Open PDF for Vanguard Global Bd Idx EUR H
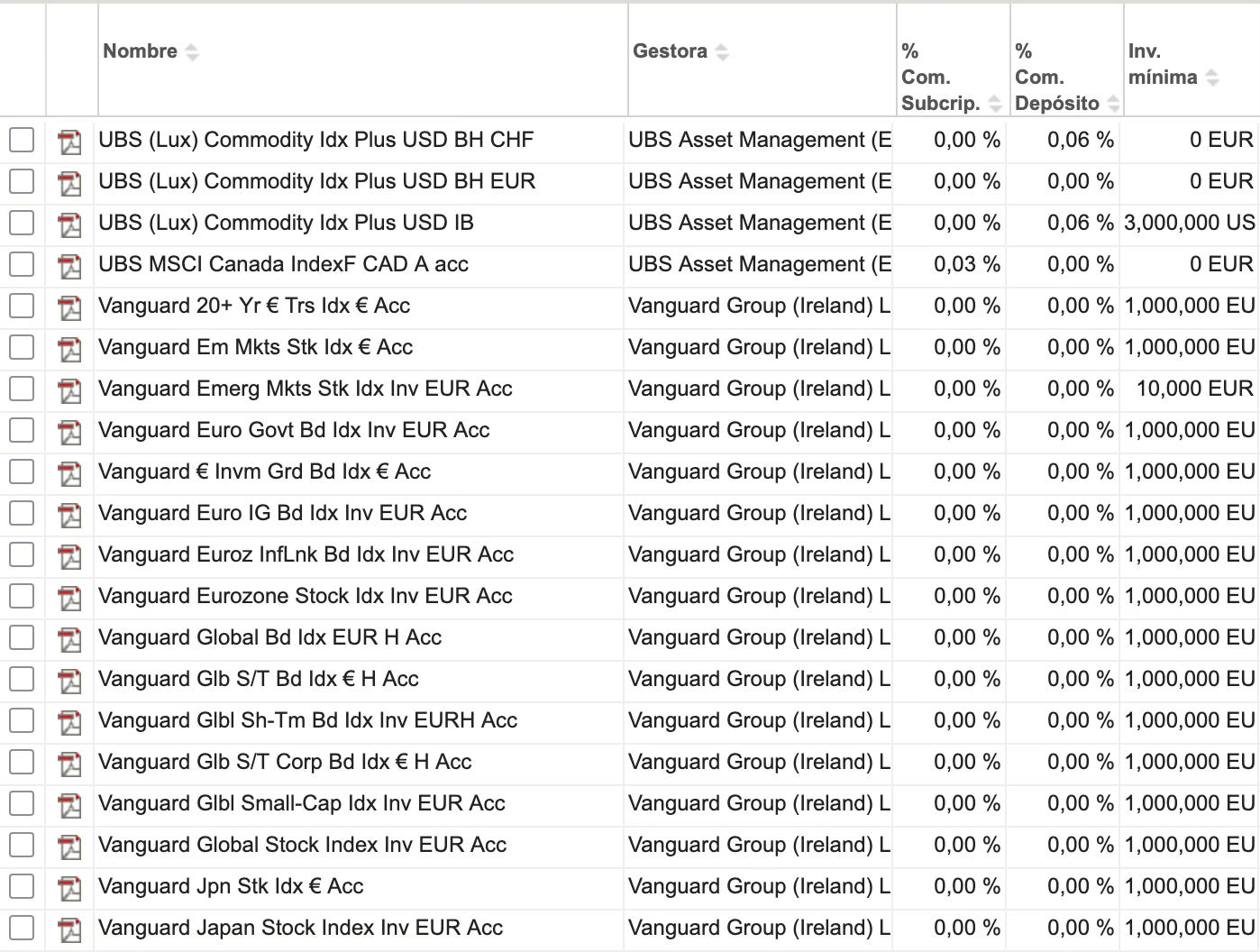 69,639
